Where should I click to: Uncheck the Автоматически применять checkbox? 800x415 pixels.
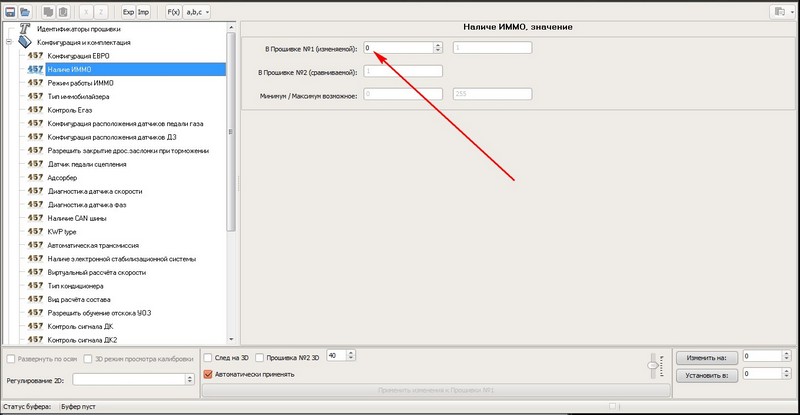[208, 374]
